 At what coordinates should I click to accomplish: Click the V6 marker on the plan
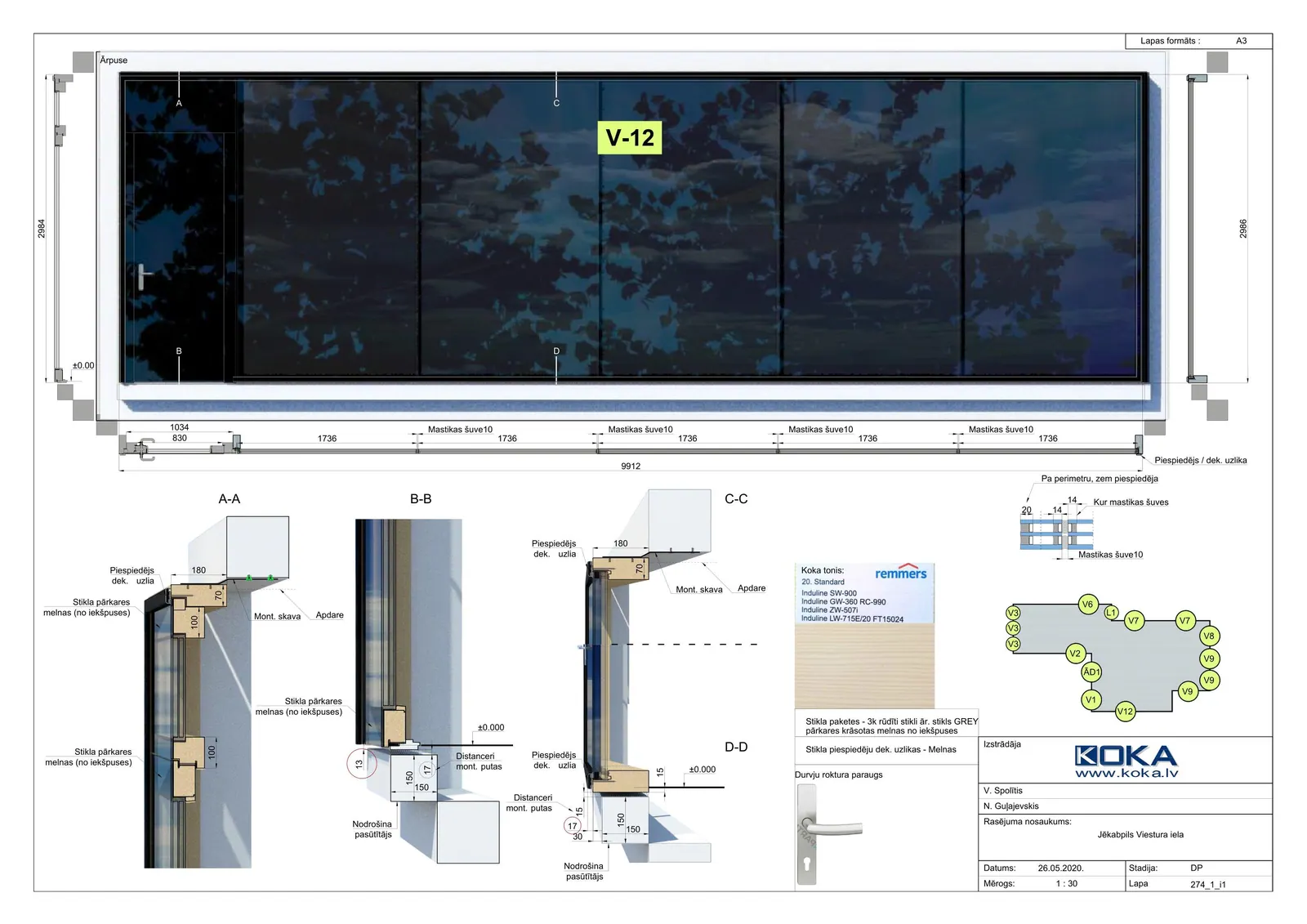pos(1087,605)
